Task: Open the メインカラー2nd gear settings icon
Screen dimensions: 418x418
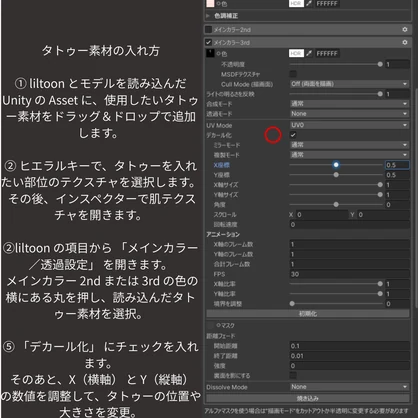Action: click(405, 30)
